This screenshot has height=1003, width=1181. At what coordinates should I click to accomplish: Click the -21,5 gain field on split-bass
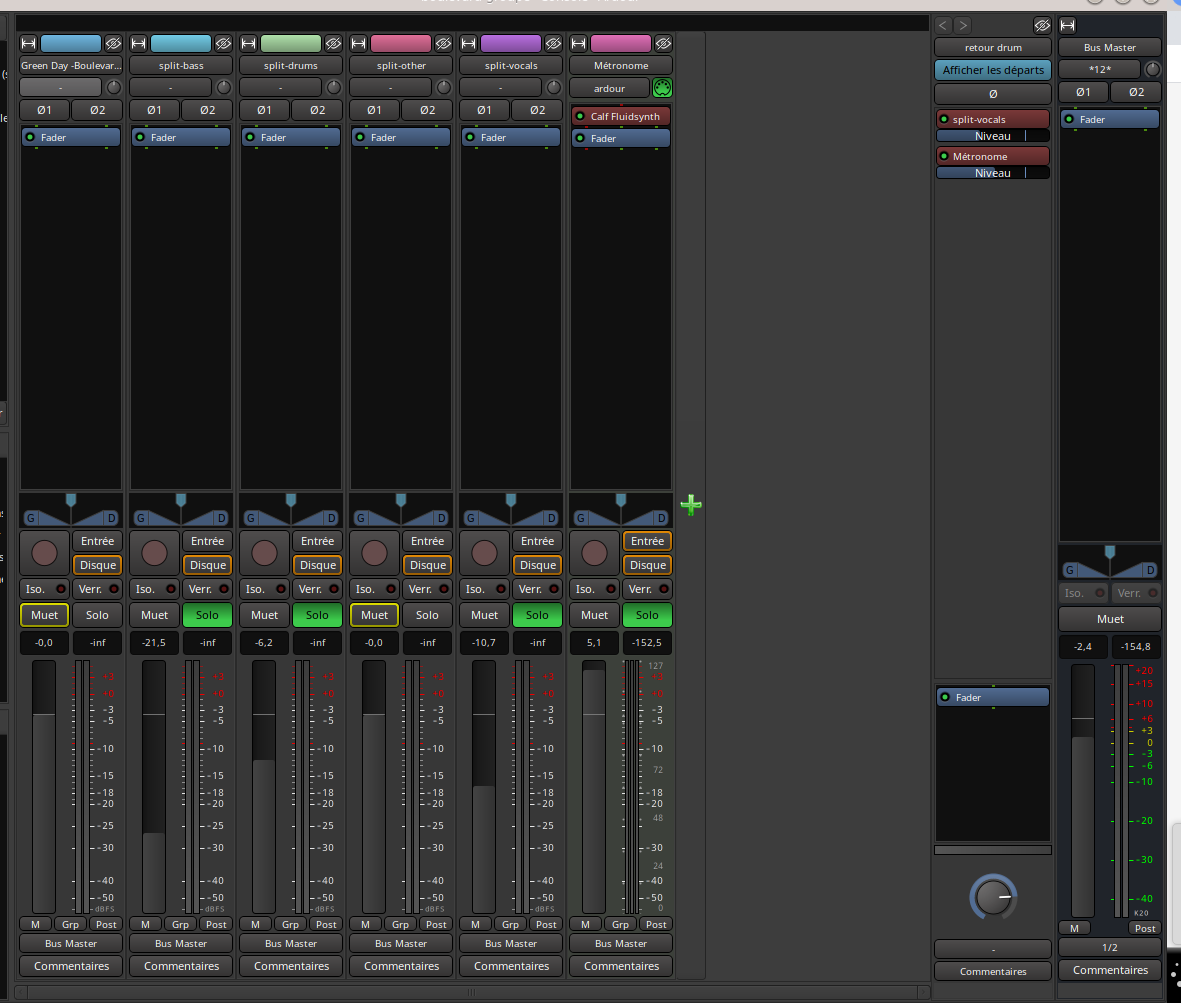pyautogui.click(x=154, y=643)
